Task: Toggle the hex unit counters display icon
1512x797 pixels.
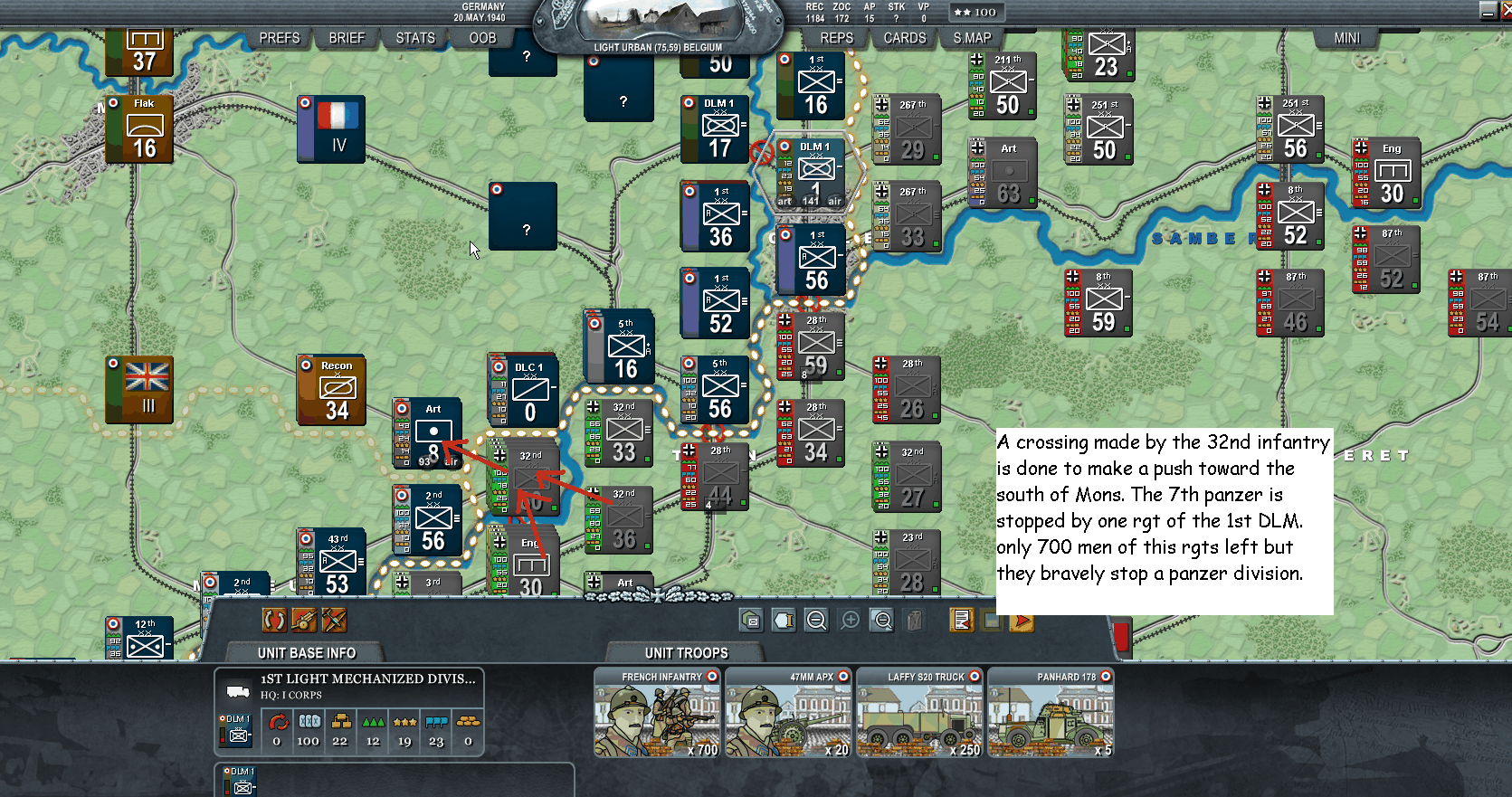Action: (750, 620)
